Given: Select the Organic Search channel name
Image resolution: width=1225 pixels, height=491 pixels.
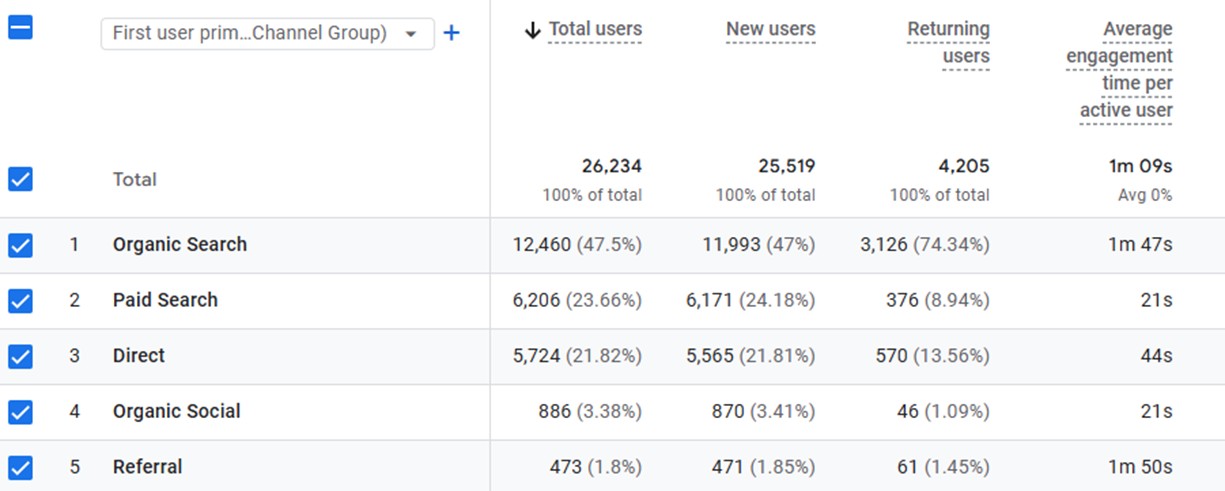Looking at the screenshot, I should 180,245.
